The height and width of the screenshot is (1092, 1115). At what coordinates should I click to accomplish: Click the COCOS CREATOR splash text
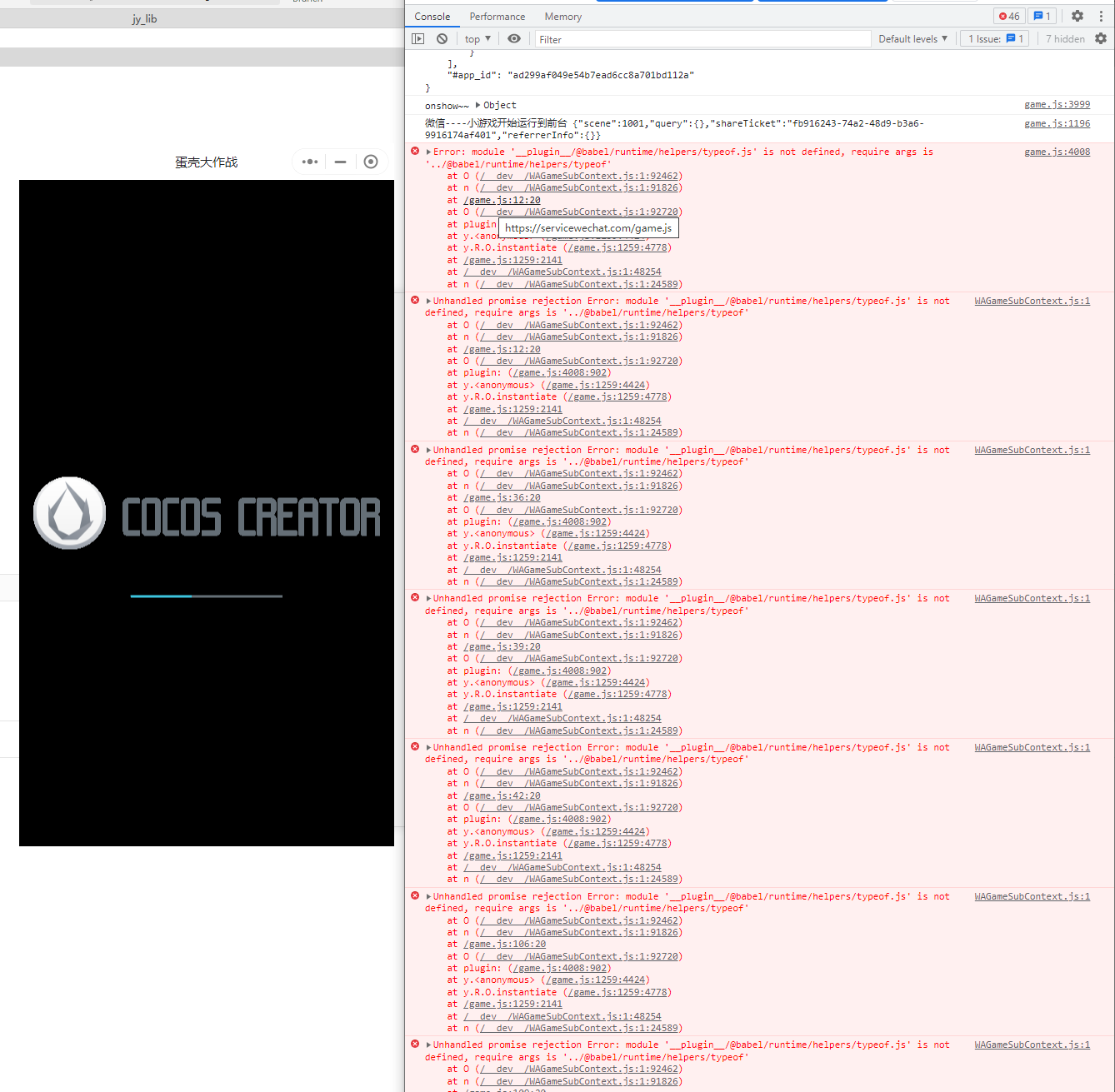pos(251,517)
